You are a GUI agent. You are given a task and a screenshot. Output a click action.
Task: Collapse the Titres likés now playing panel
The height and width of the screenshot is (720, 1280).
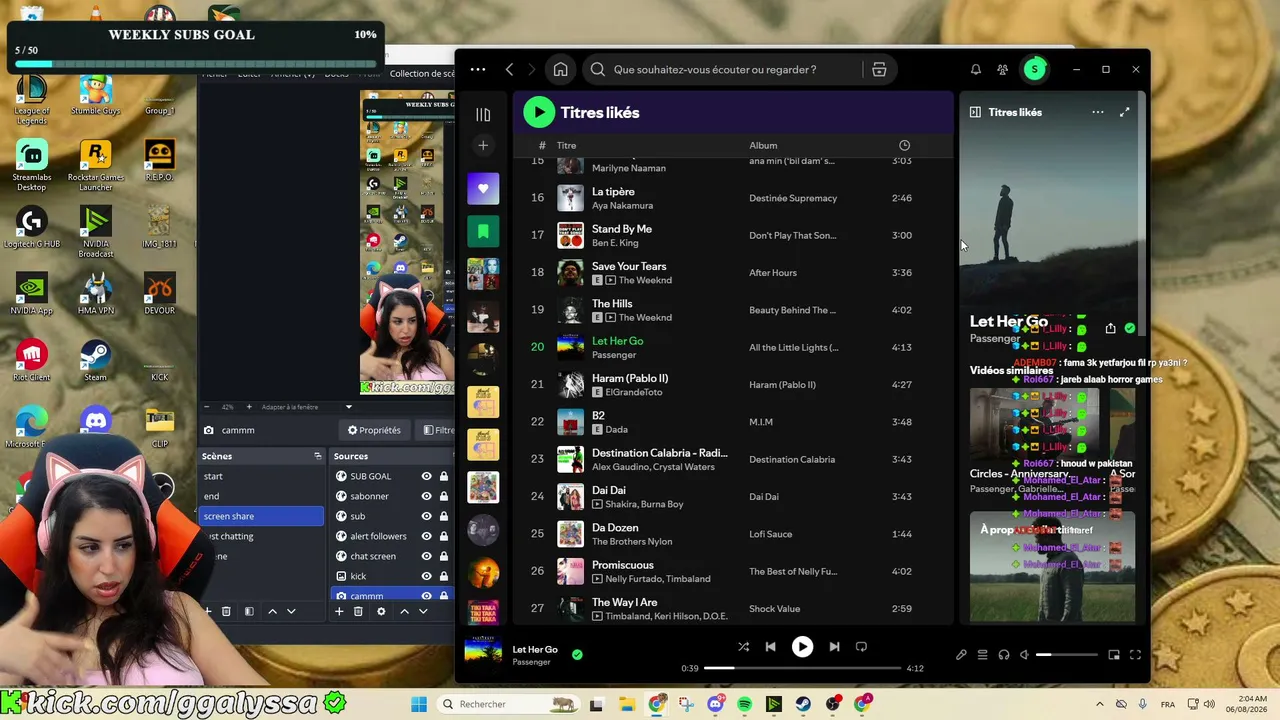pyautogui.click(x=975, y=112)
